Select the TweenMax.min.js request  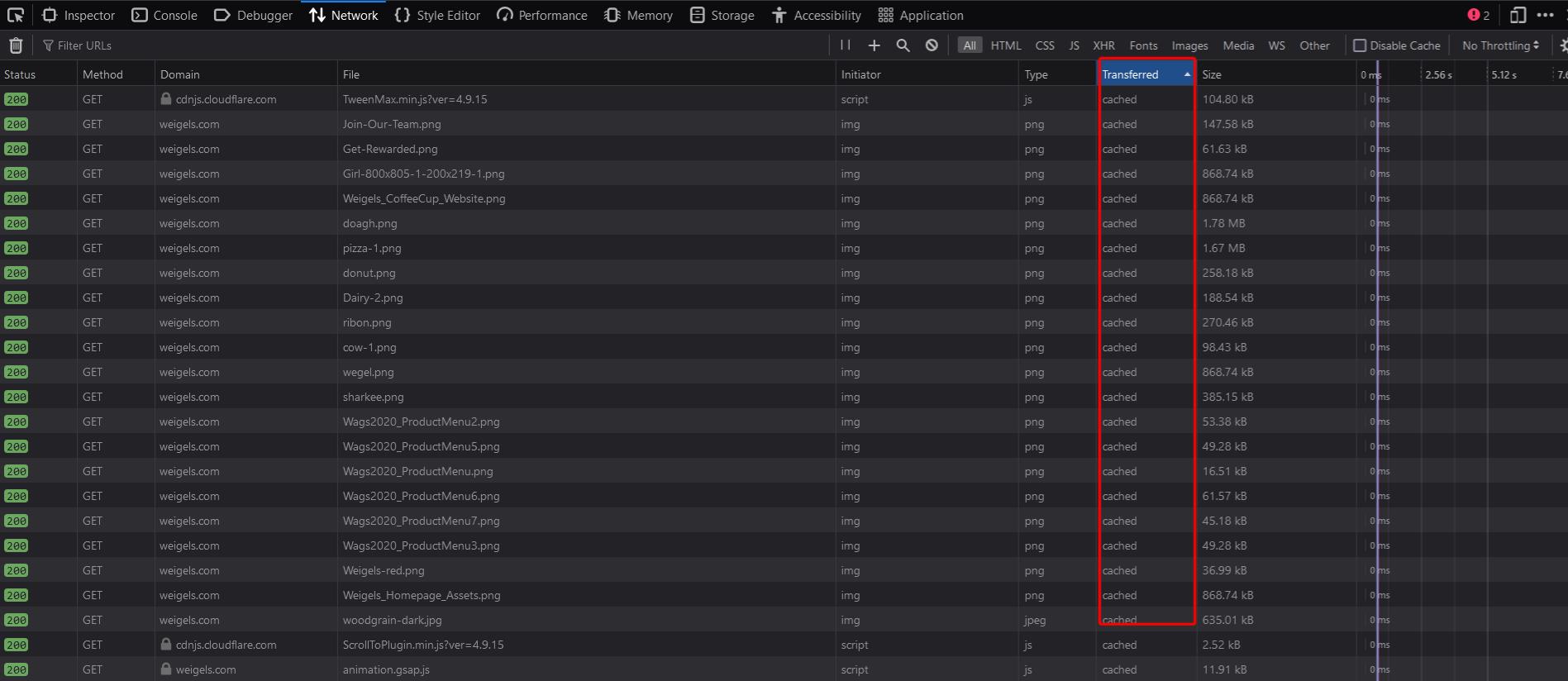pos(415,99)
